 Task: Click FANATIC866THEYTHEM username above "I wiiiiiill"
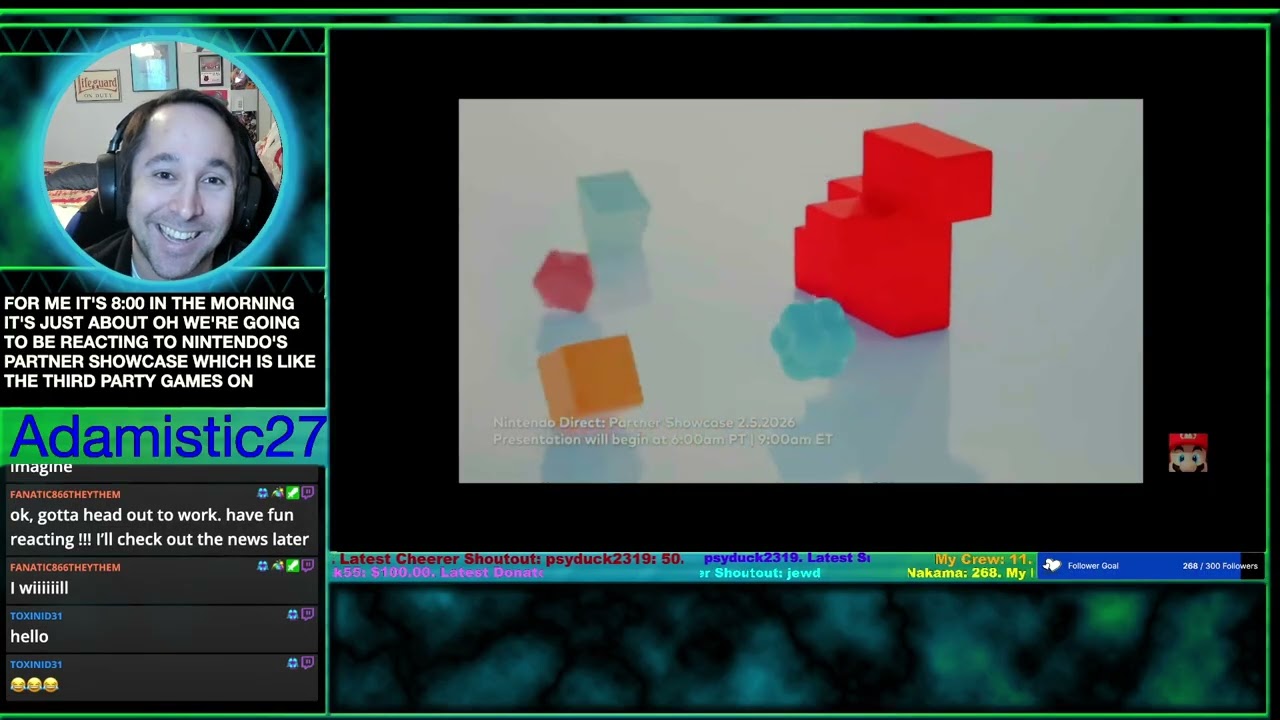[65, 567]
